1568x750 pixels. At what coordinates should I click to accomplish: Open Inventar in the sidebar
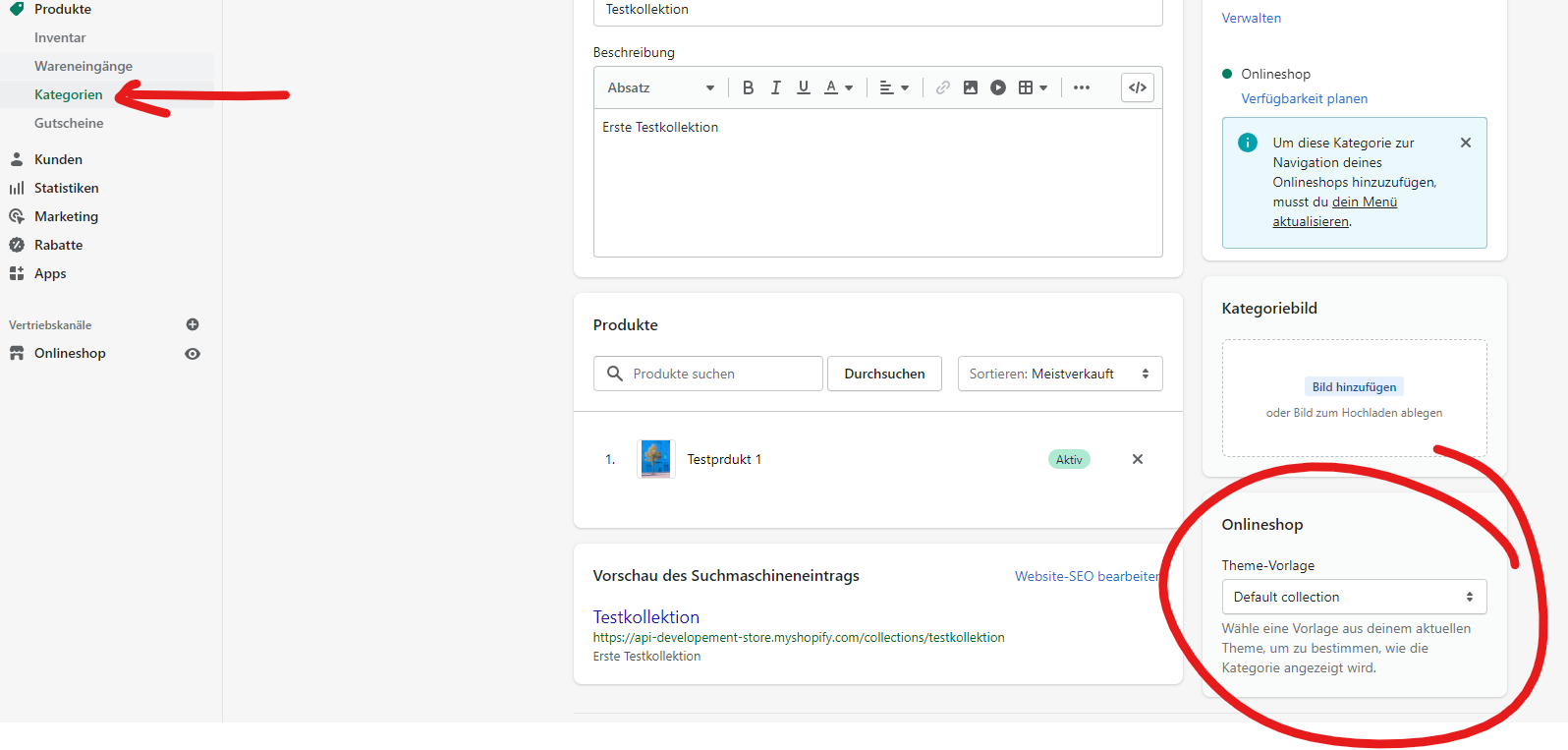click(60, 37)
